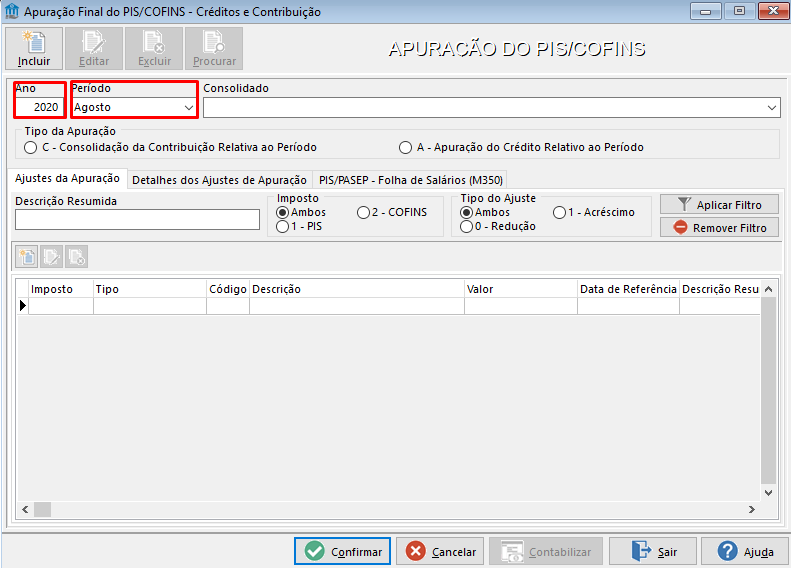Click the horizontal scrollbar thumb

(x=42, y=509)
